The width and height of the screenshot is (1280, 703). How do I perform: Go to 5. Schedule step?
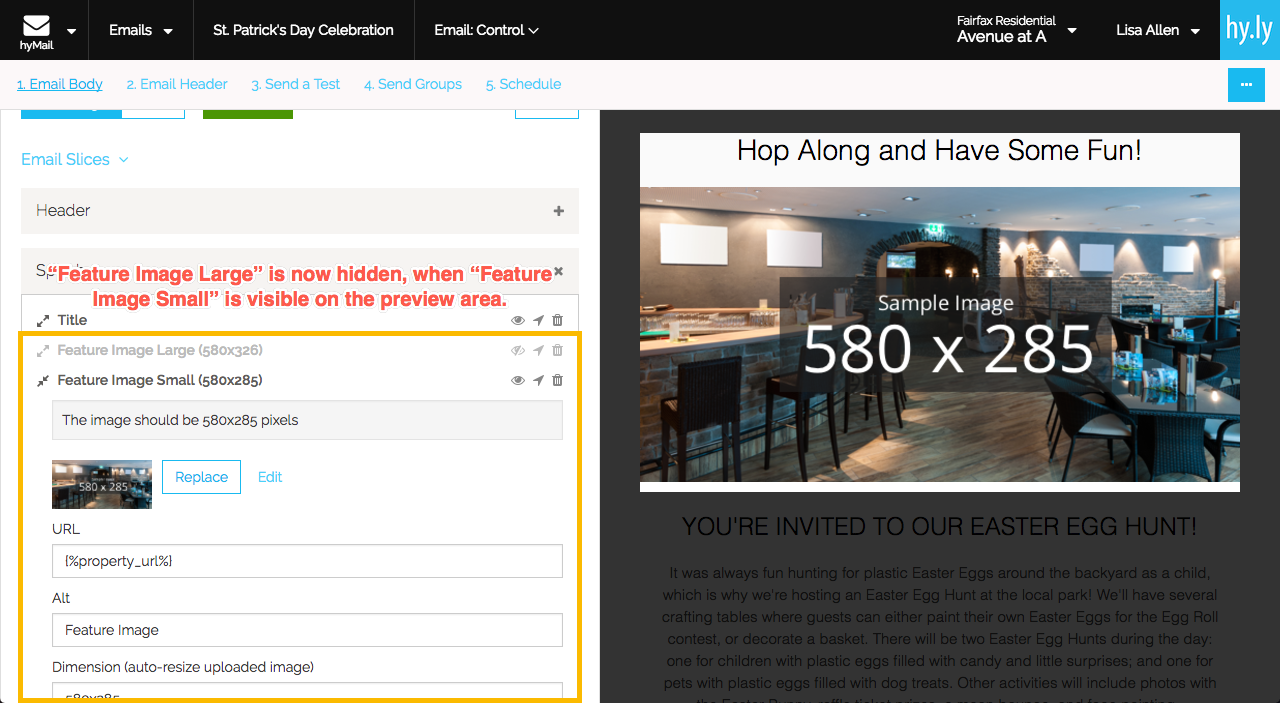523,85
